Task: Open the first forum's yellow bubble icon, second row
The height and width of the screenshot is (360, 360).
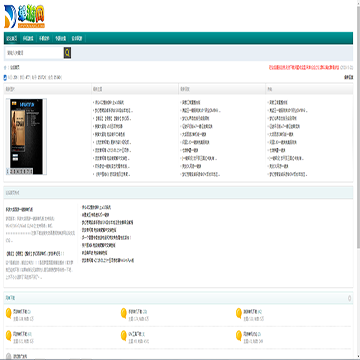Action: 9,335
